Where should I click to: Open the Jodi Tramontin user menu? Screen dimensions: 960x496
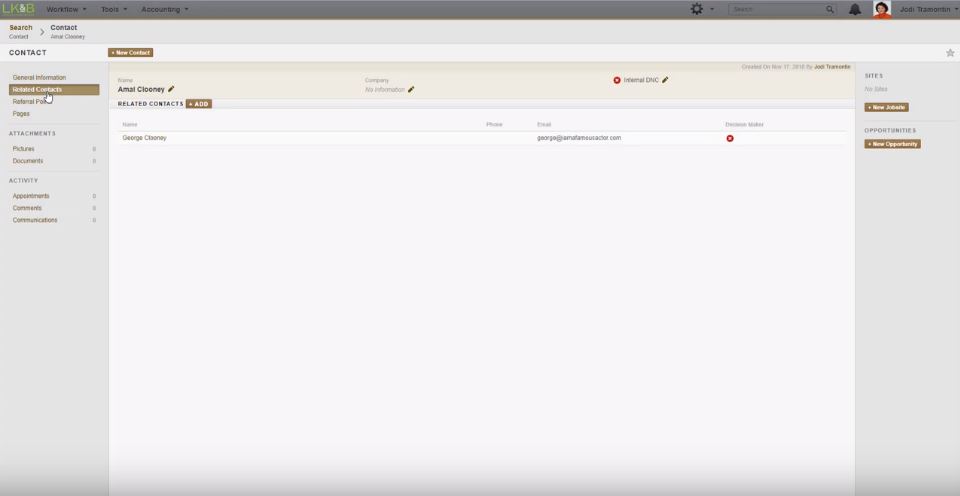pos(927,9)
